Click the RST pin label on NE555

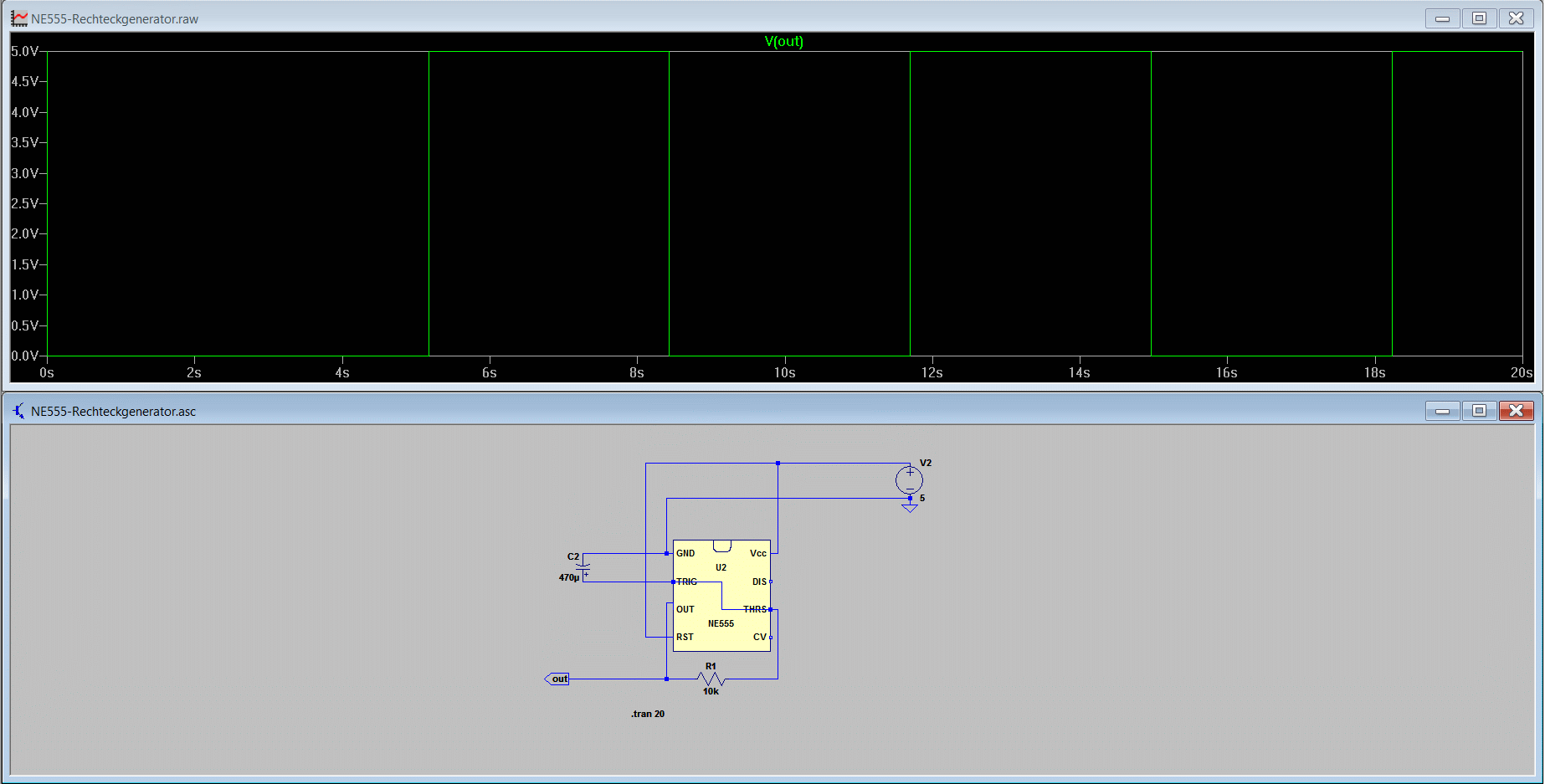(685, 637)
